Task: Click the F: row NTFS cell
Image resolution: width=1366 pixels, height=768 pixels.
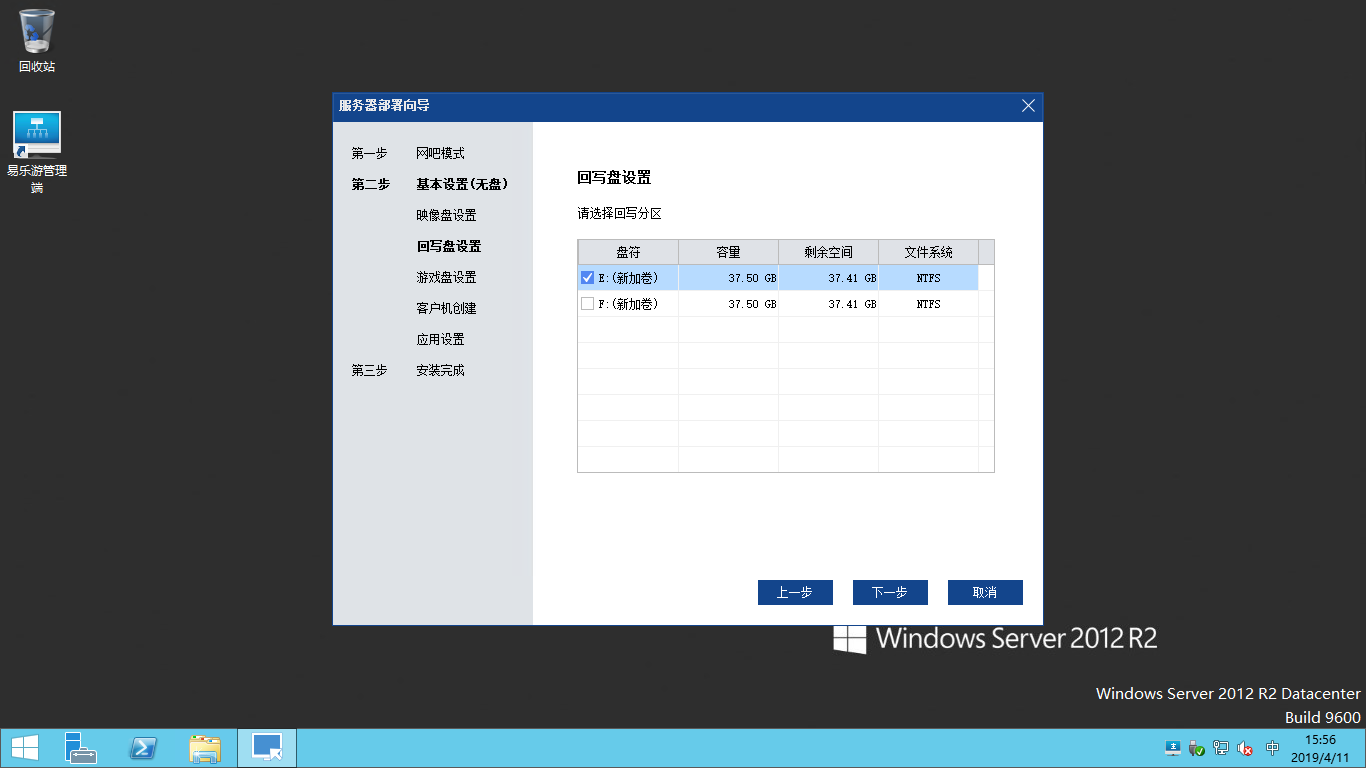Action: pyautogui.click(x=929, y=304)
